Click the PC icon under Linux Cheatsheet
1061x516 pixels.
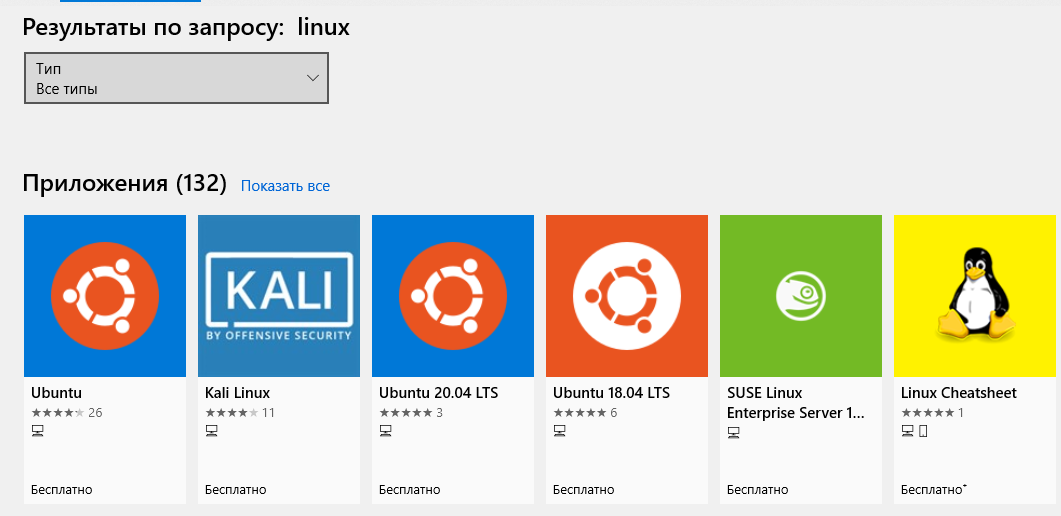[x=907, y=431]
